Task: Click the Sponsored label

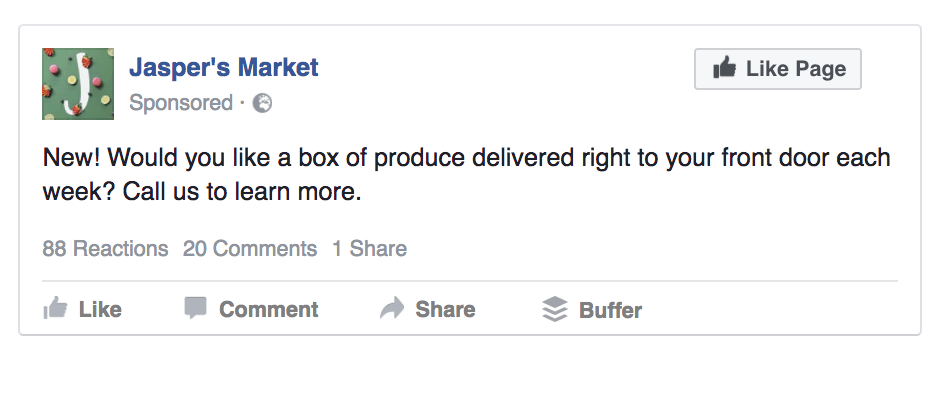Action: point(181,102)
